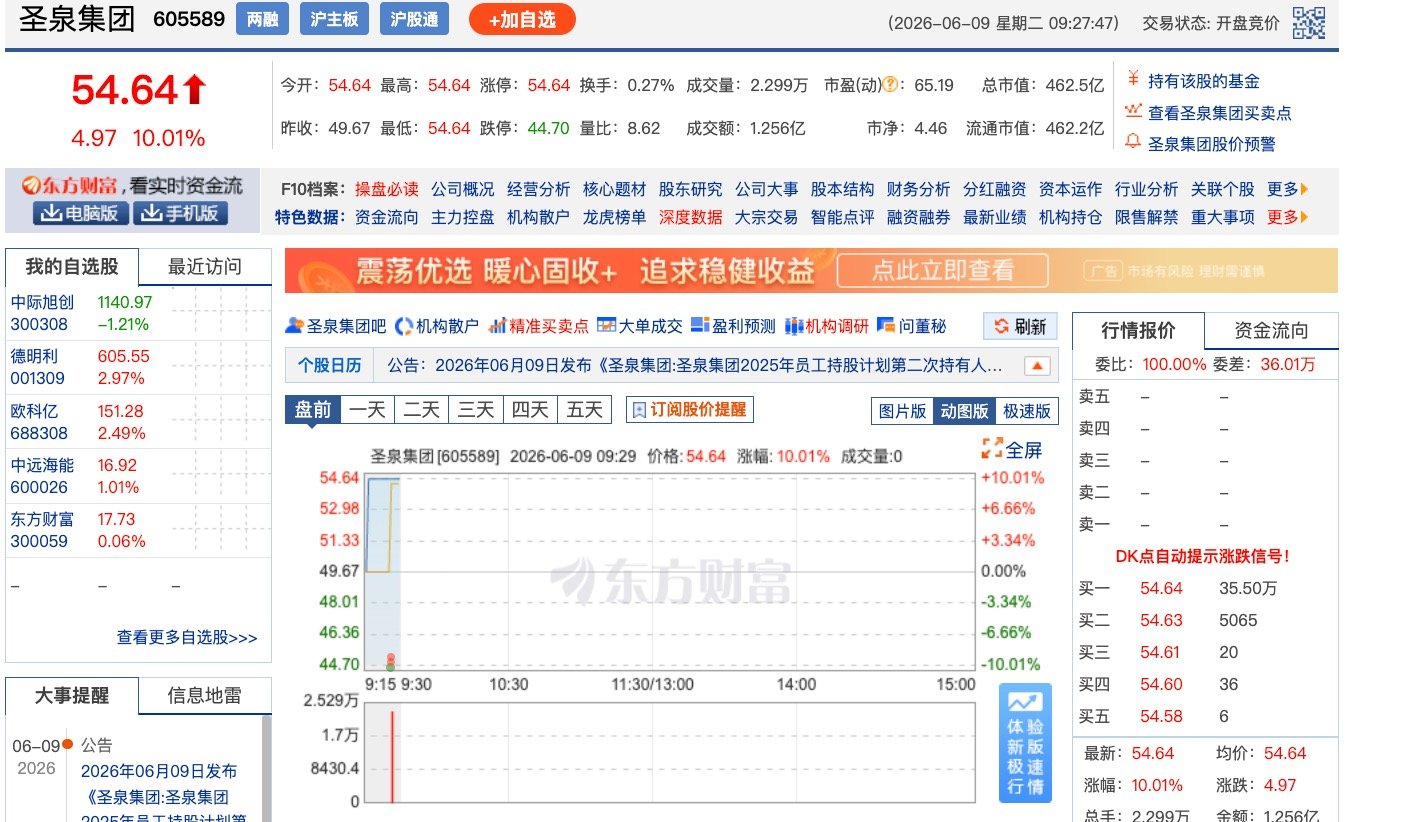This screenshot has width=1408, height=822.
Task: Add stock with +加自选 button
Action: click(x=522, y=19)
